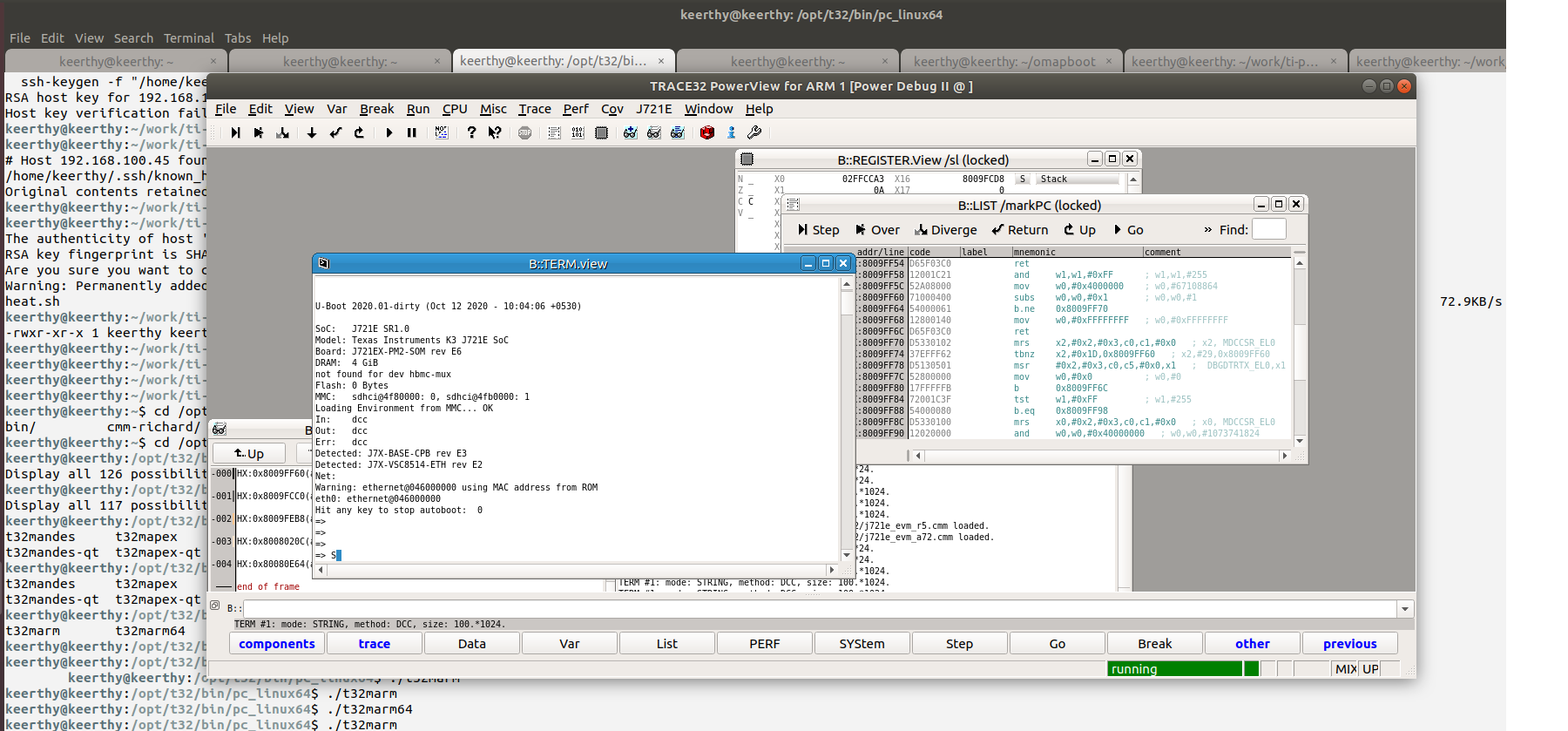The height and width of the screenshot is (731, 1568).
Task: Open source listing toolbar icon
Action: (x=554, y=132)
